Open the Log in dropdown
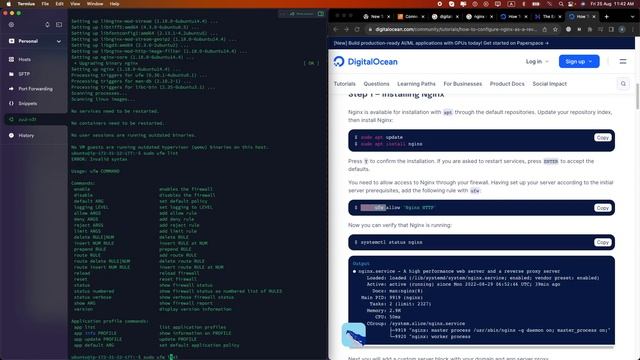Screen dimensions: 640x360 pos(537,62)
